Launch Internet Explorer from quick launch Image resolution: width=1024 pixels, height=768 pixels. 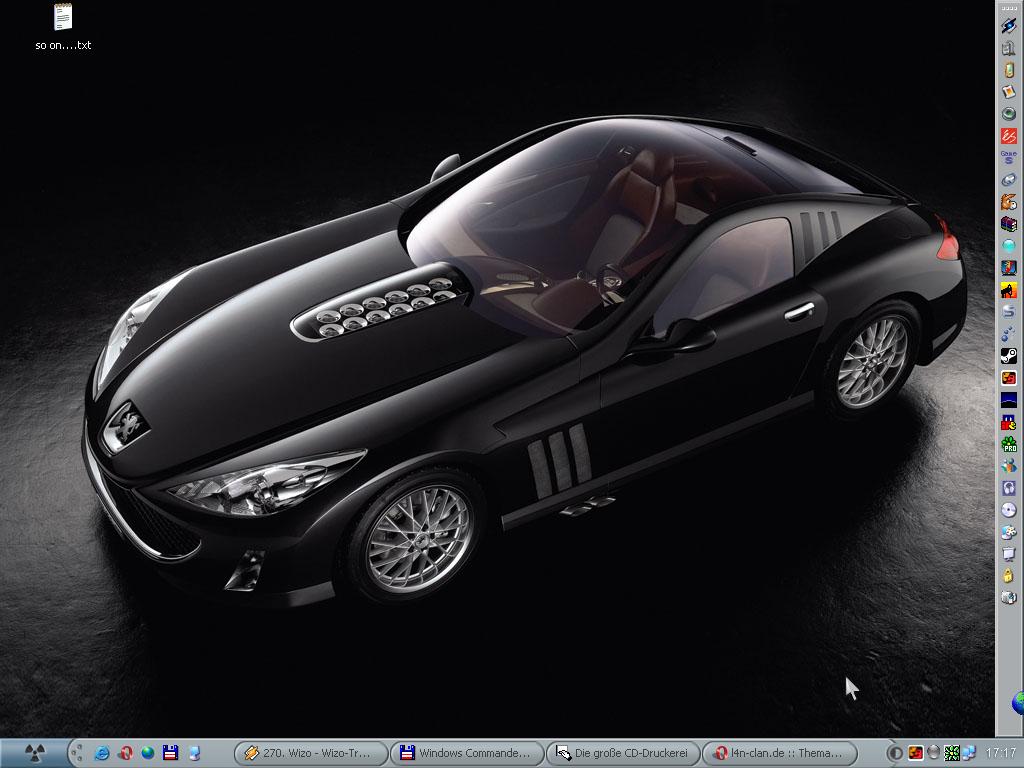[x=103, y=752]
